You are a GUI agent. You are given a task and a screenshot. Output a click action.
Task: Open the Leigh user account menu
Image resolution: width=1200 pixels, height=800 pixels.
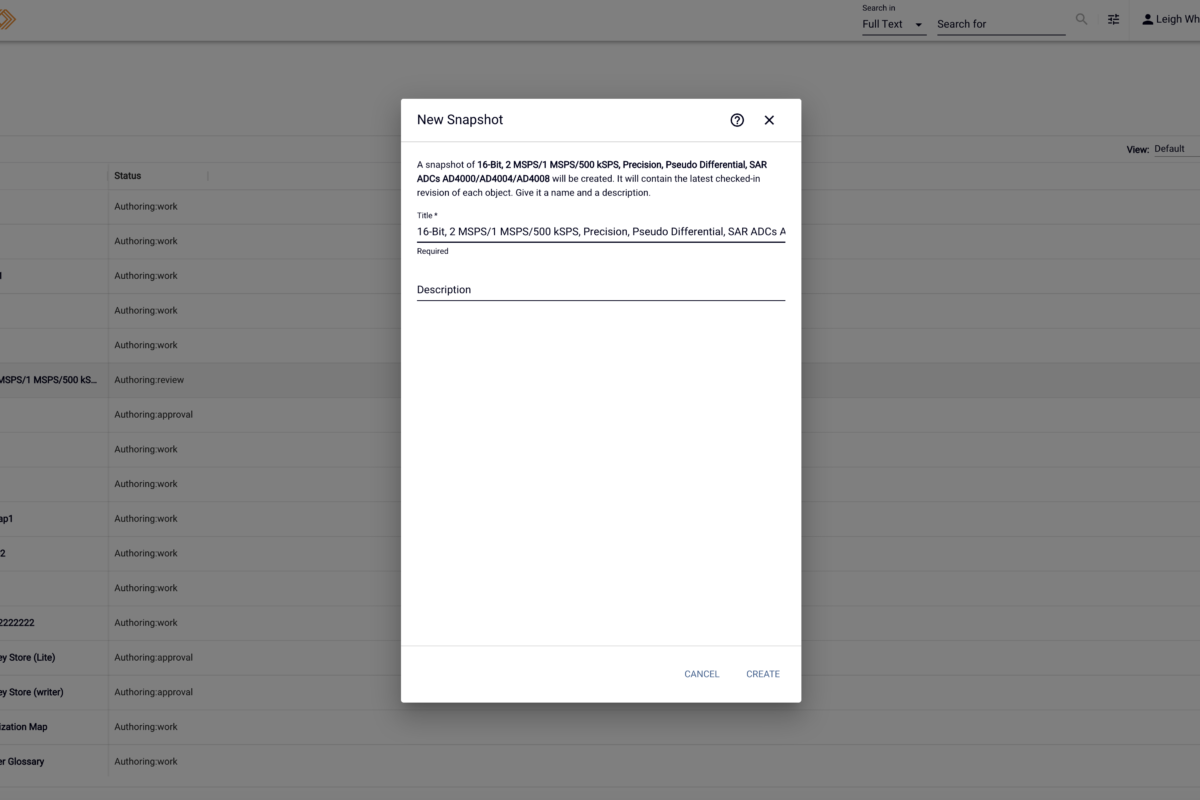[1170, 19]
